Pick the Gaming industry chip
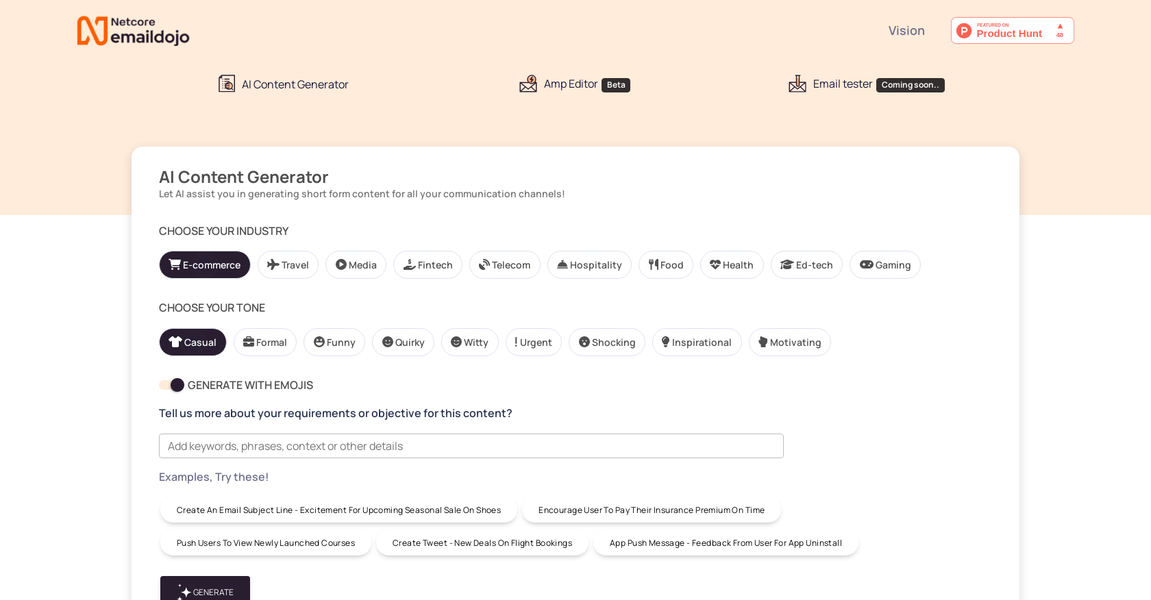The width and height of the screenshot is (1151, 600). (x=884, y=264)
